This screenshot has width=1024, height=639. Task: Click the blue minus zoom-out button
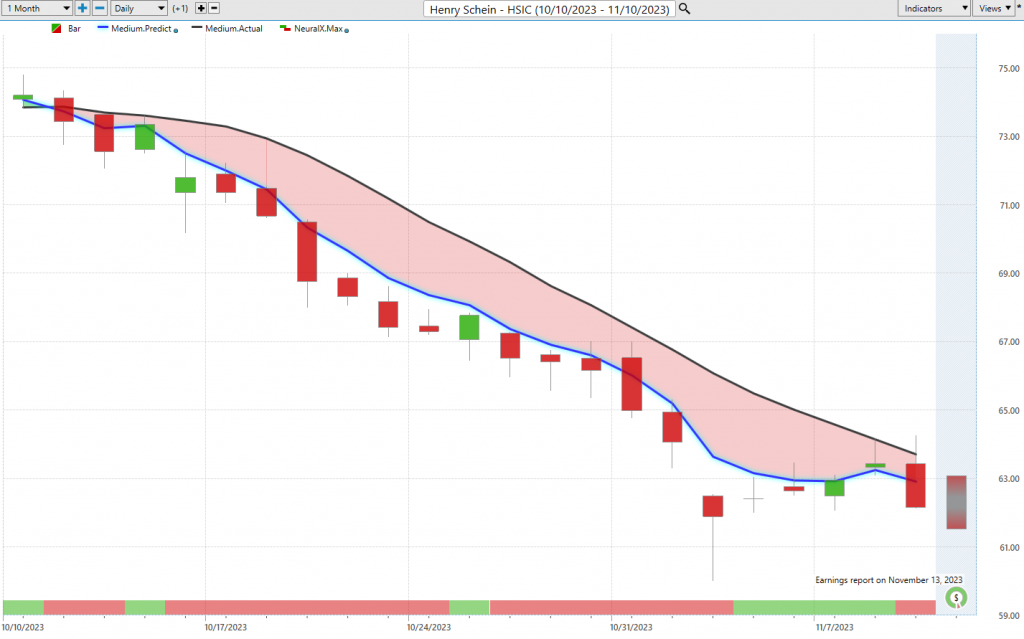[x=100, y=8]
